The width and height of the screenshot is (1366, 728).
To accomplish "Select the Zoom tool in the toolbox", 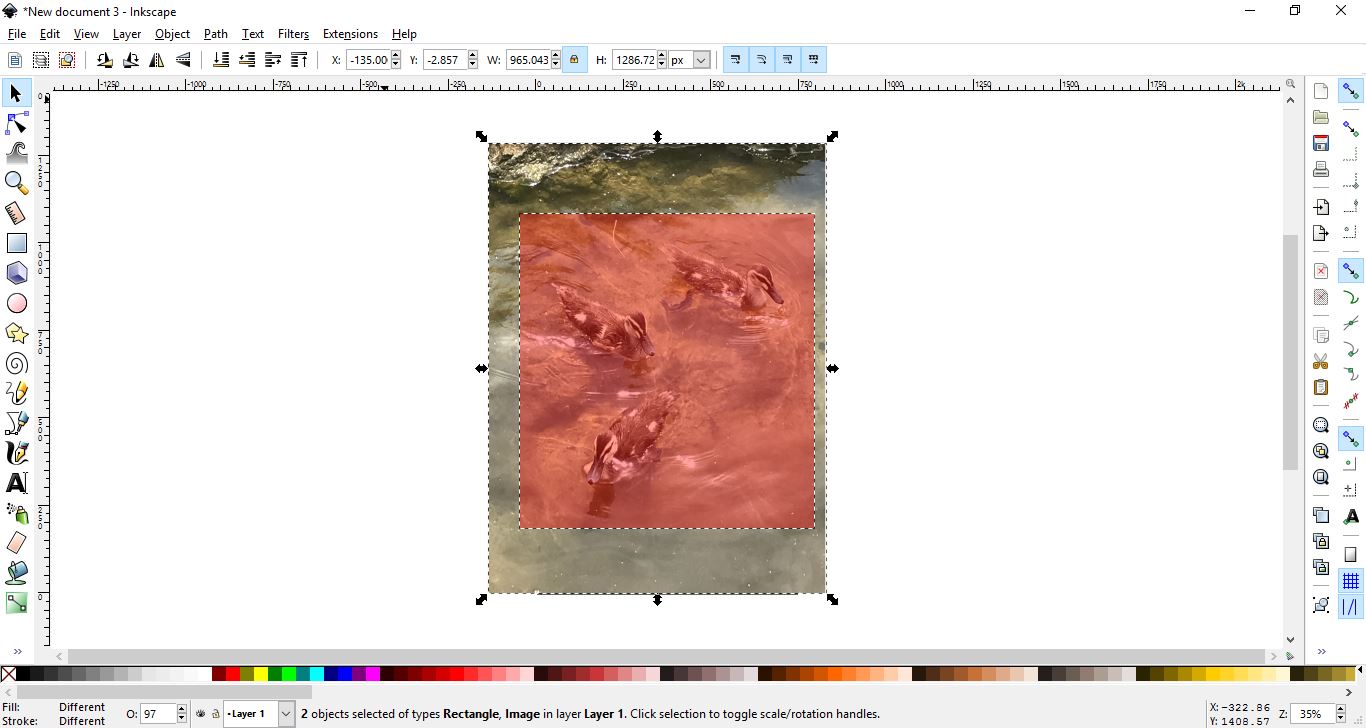I will (x=16, y=183).
